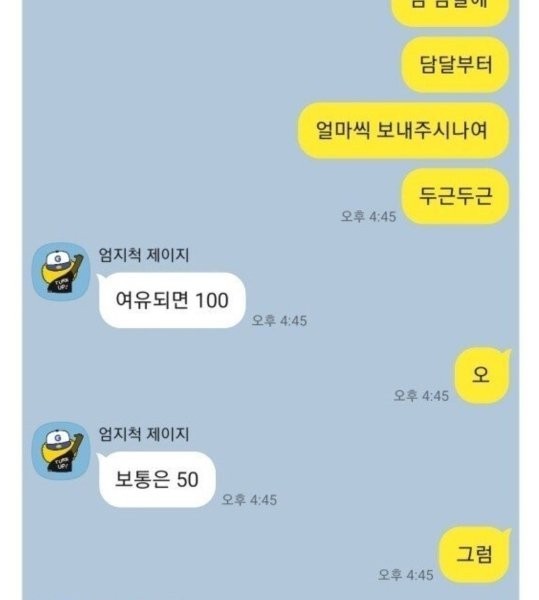Click timestamp 오후 4:45 beside the 그럼 bubble
The image size is (539, 600).
tap(406, 575)
